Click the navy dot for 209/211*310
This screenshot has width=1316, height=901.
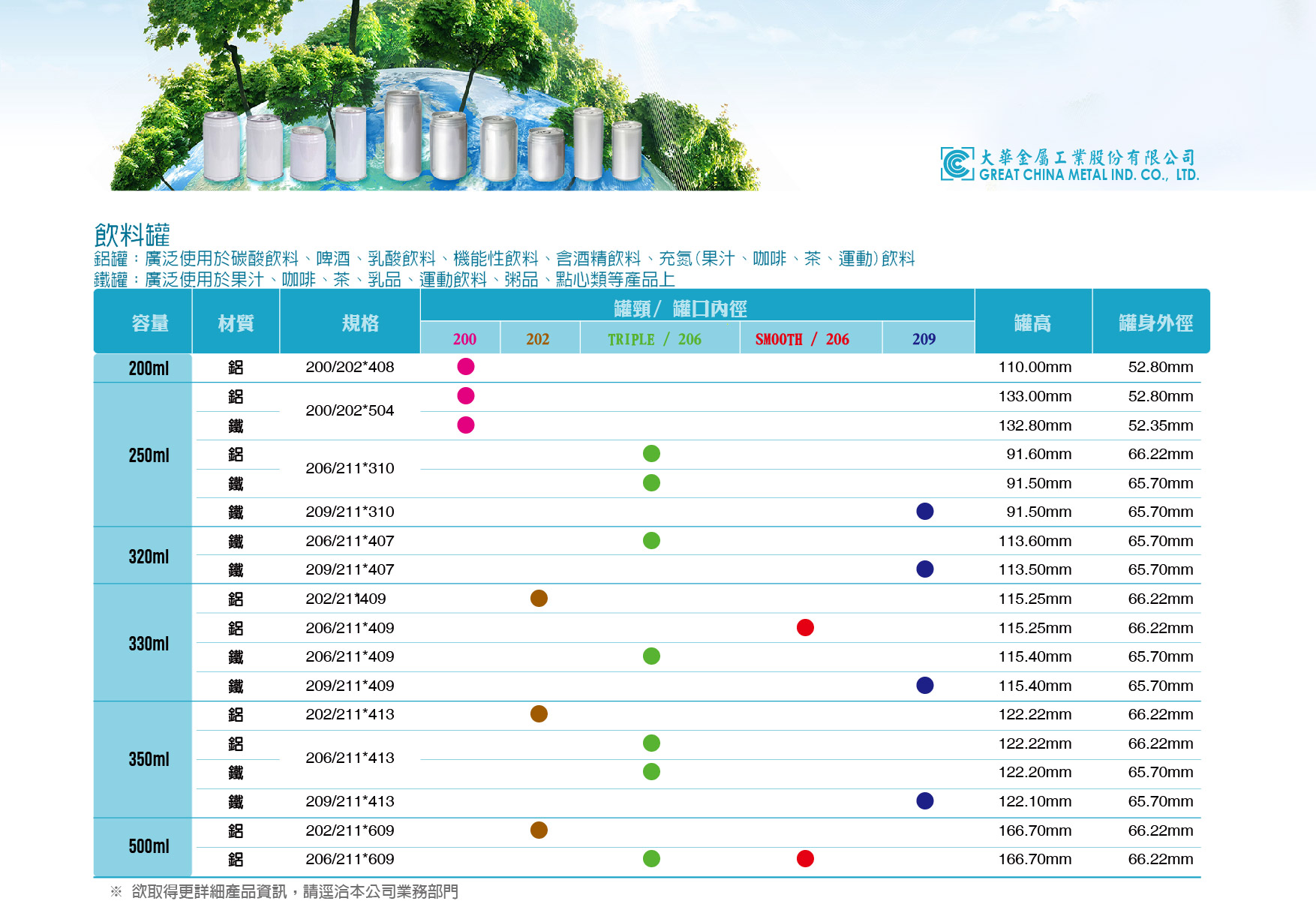click(x=924, y=512)
